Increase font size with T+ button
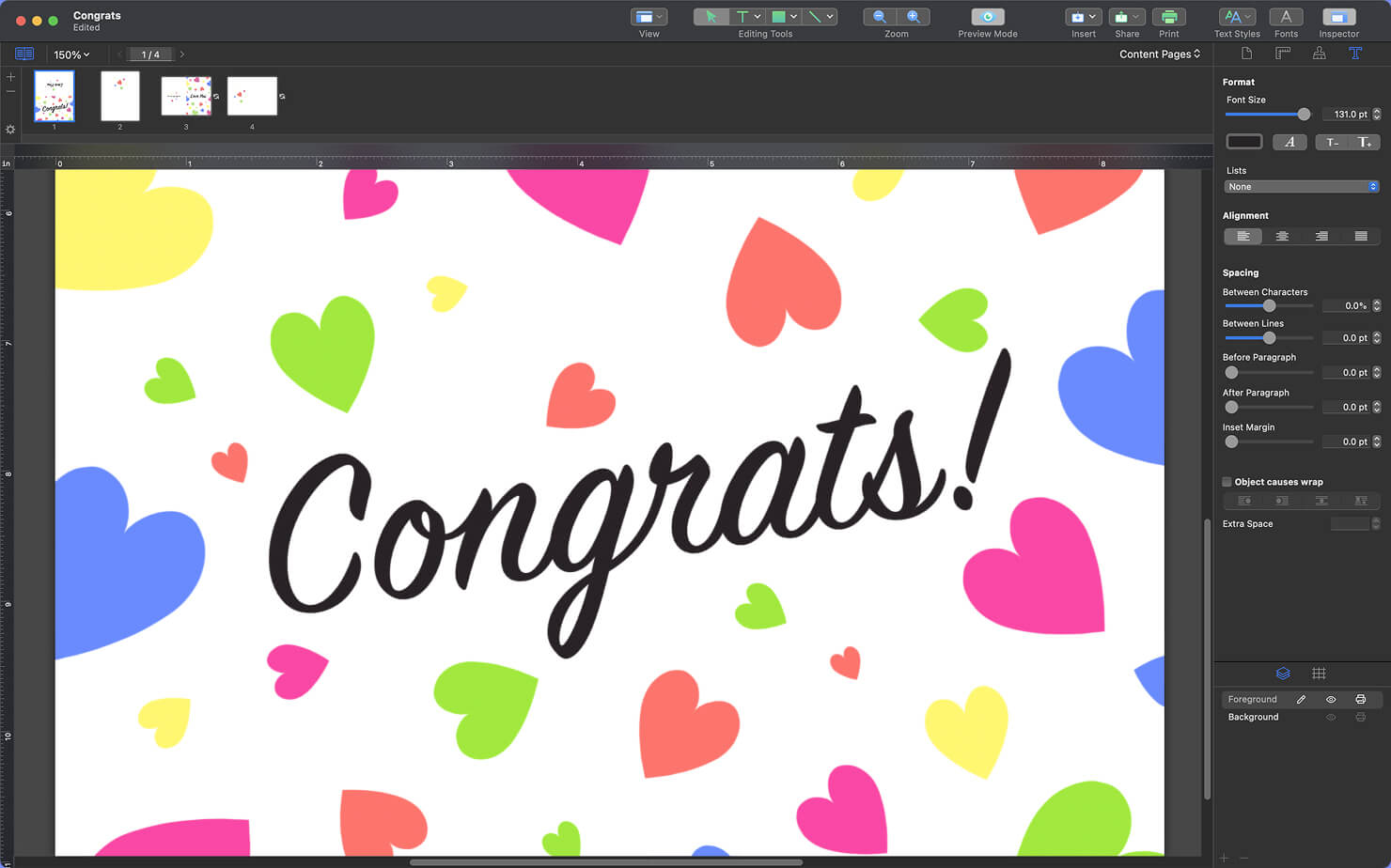The width and height of the screenshot is (1391, 868). [1364, 142]
